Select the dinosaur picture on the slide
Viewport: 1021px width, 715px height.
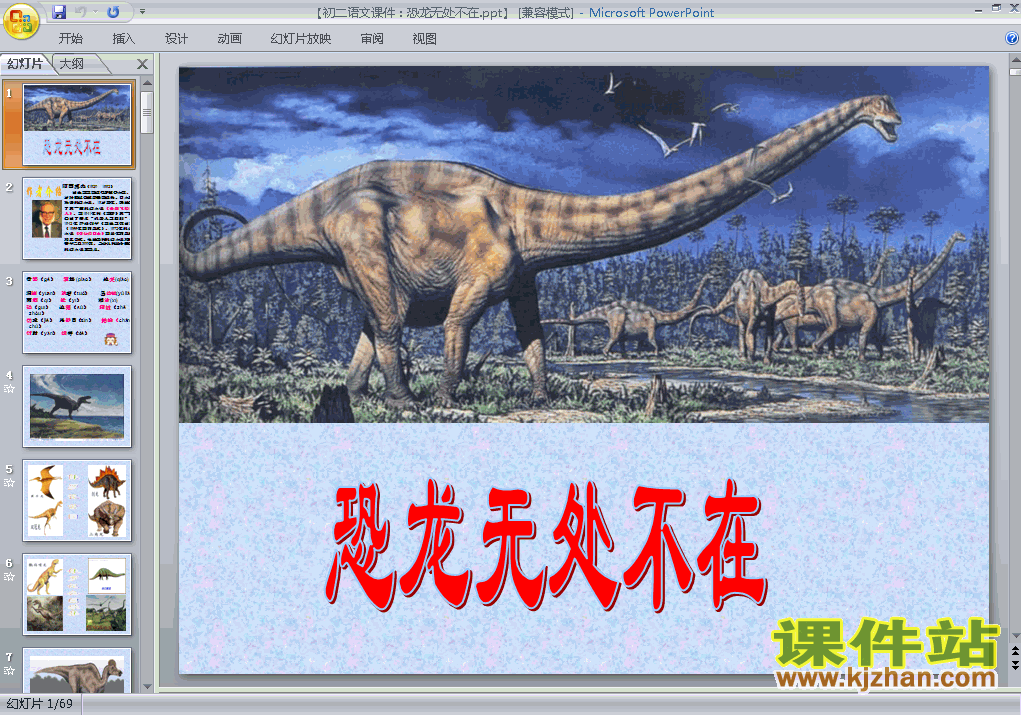tap(584, 244)
